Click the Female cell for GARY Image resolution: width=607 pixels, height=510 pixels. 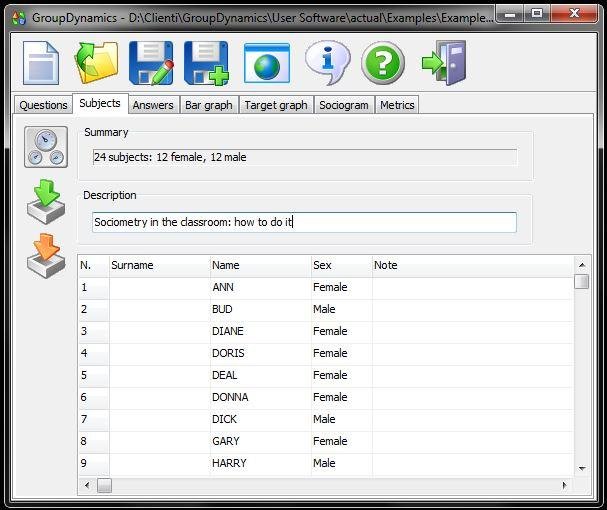342,441
